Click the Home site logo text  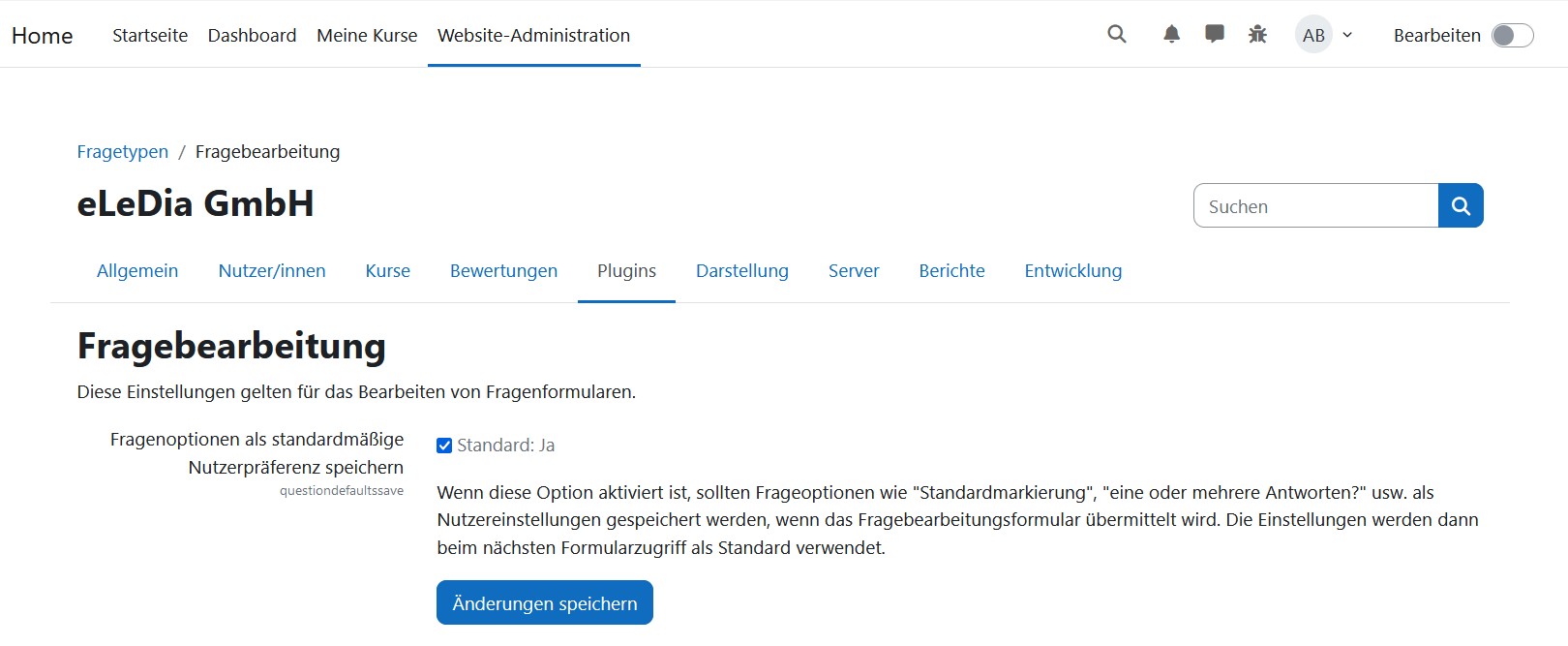click(43, 36)
